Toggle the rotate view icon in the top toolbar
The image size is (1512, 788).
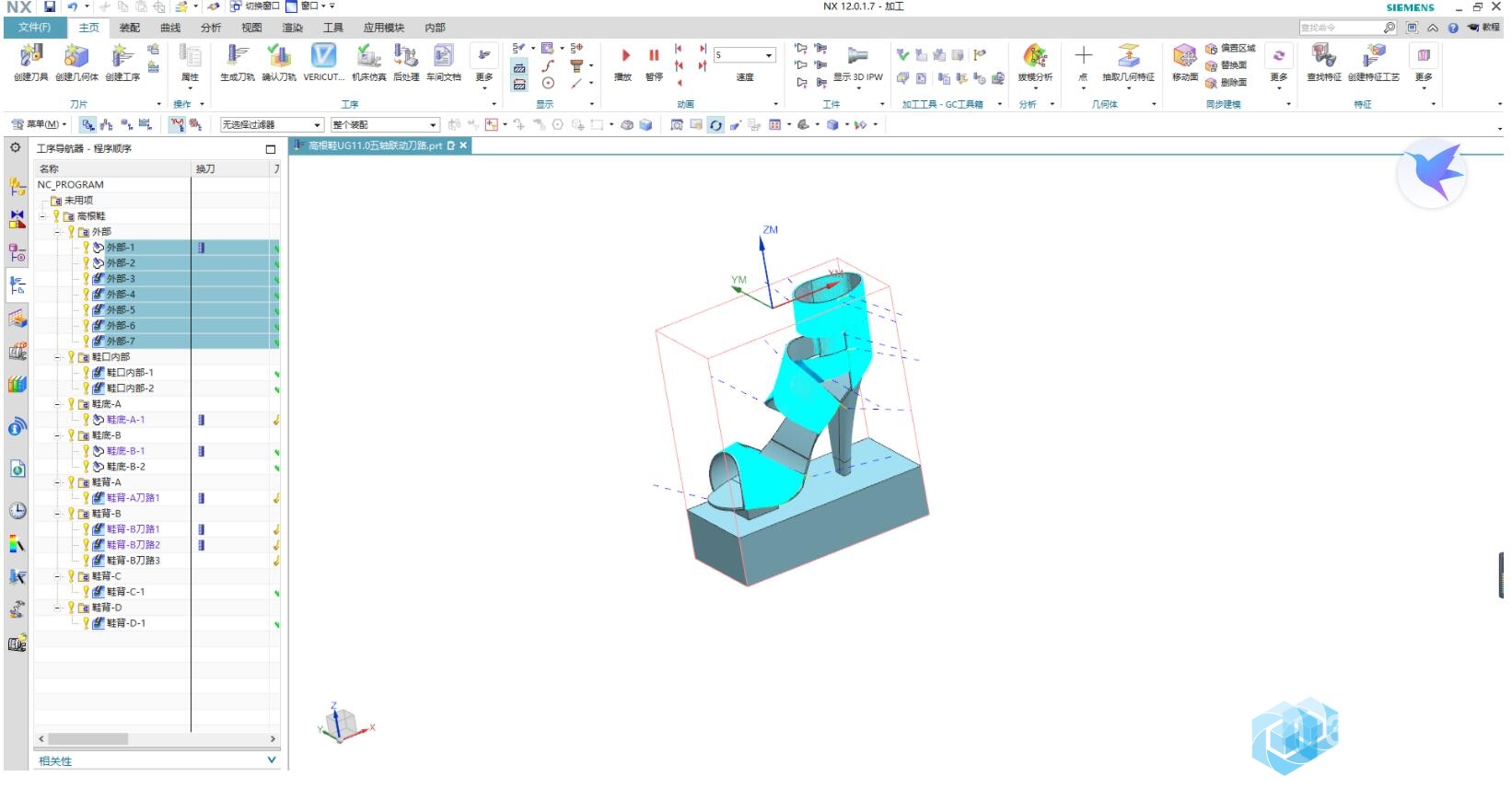point(715,124)
